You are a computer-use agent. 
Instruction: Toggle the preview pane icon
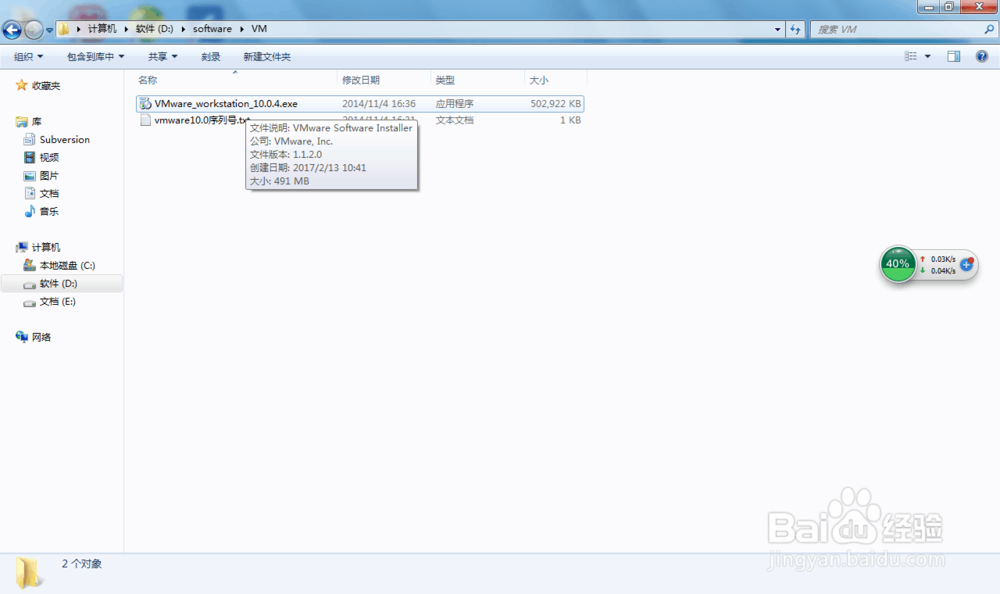click(953, 56)
